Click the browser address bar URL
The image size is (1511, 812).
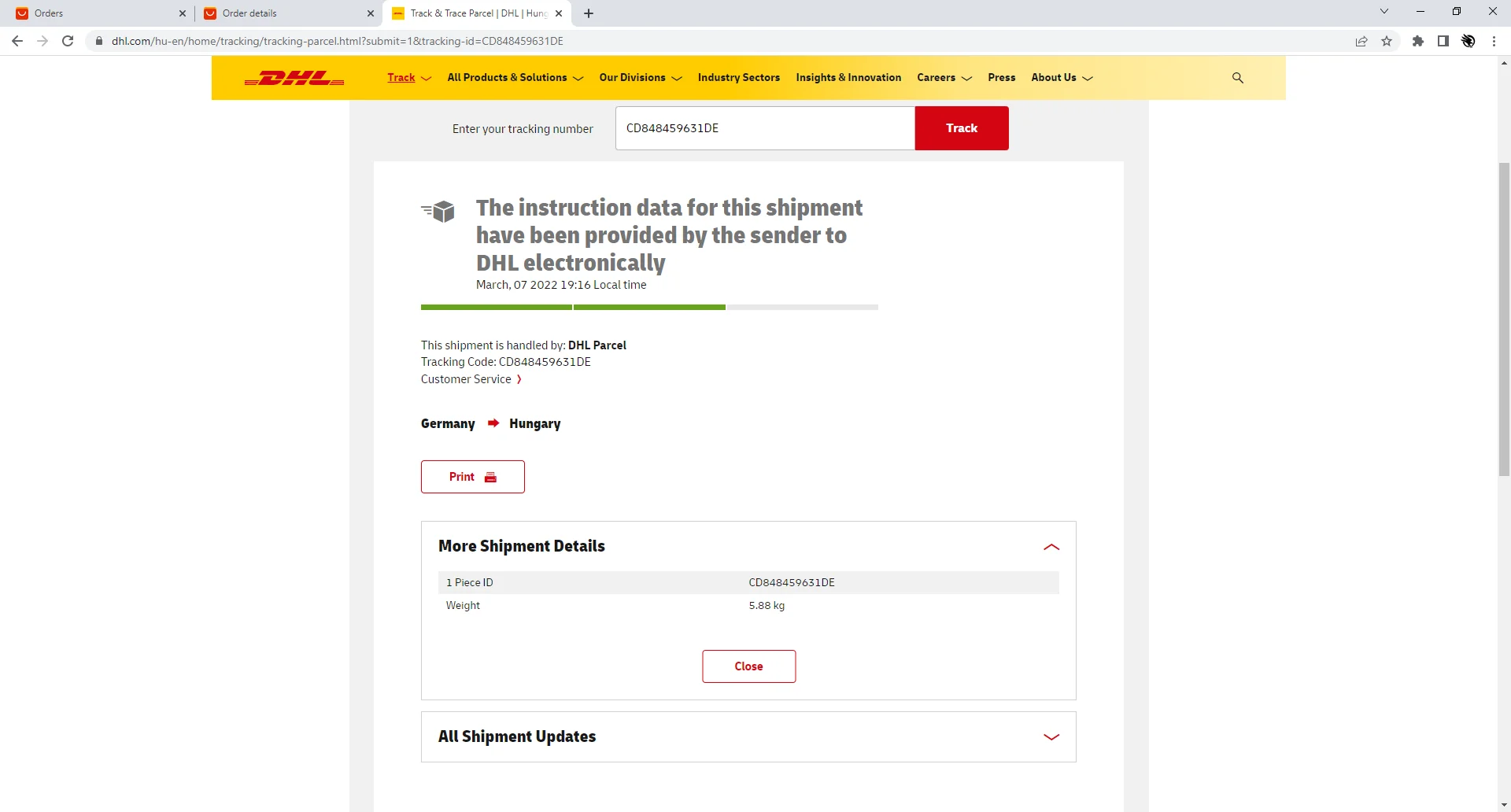click(x=338, y=41)
